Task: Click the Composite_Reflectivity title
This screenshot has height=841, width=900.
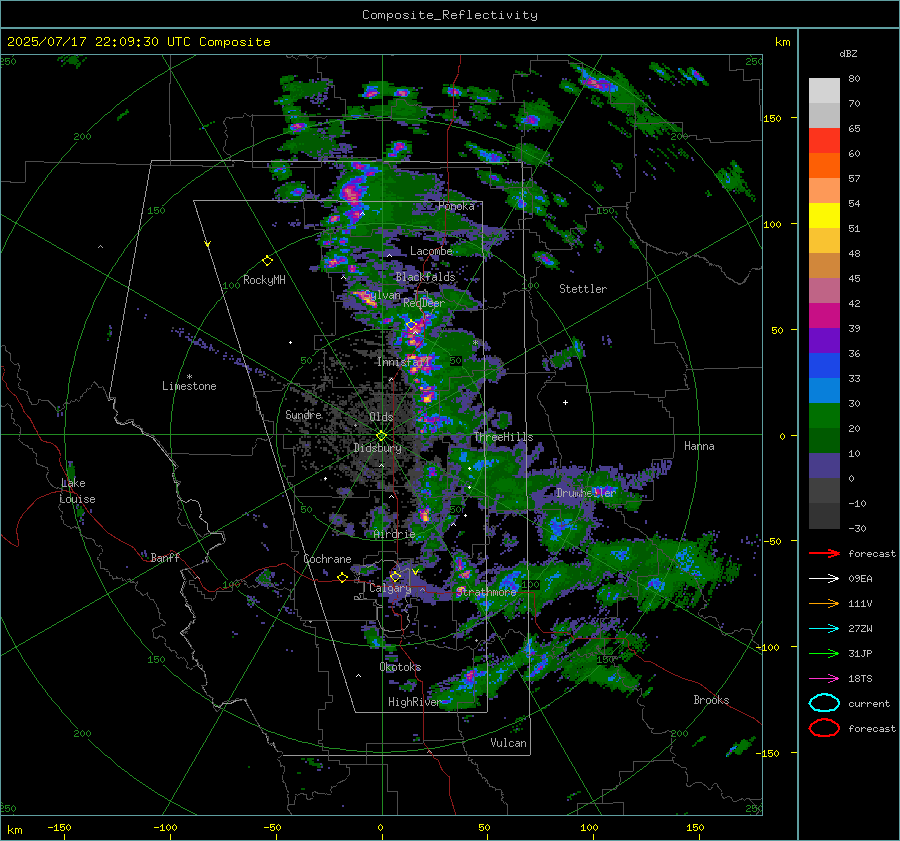Action: 449,15
